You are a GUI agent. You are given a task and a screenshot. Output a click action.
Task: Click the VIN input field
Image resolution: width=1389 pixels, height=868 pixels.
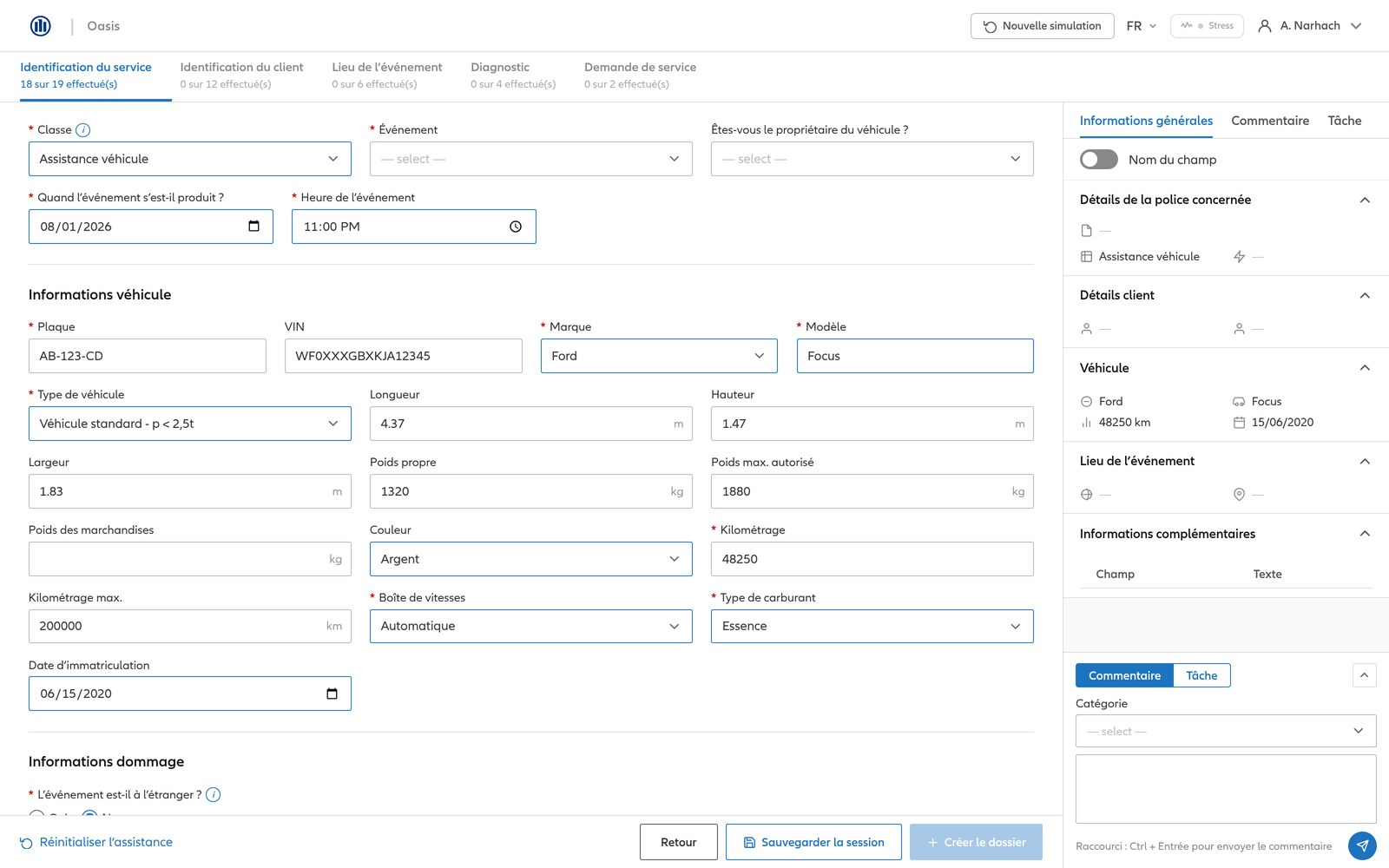[x=404, y=356]
